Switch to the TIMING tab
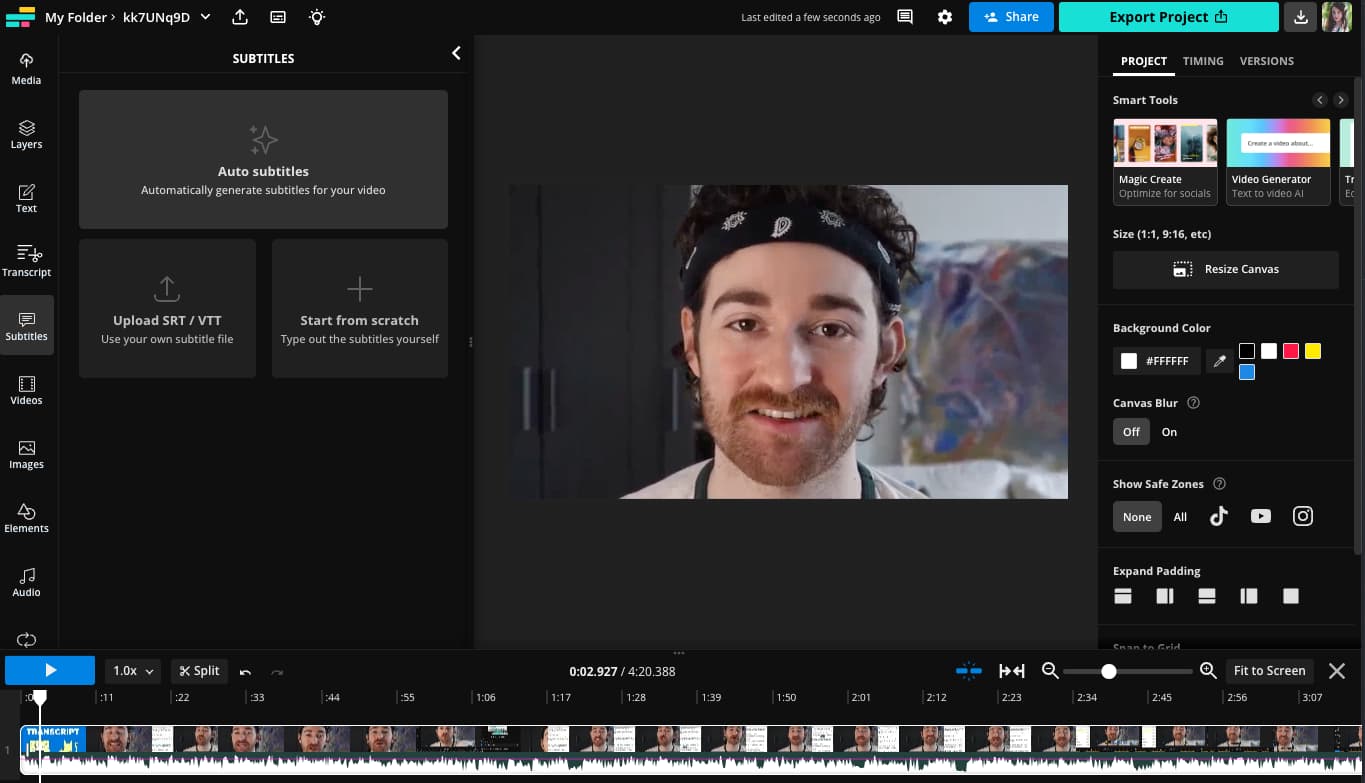Screen dimensions: 1365x783 [1203, 61]
